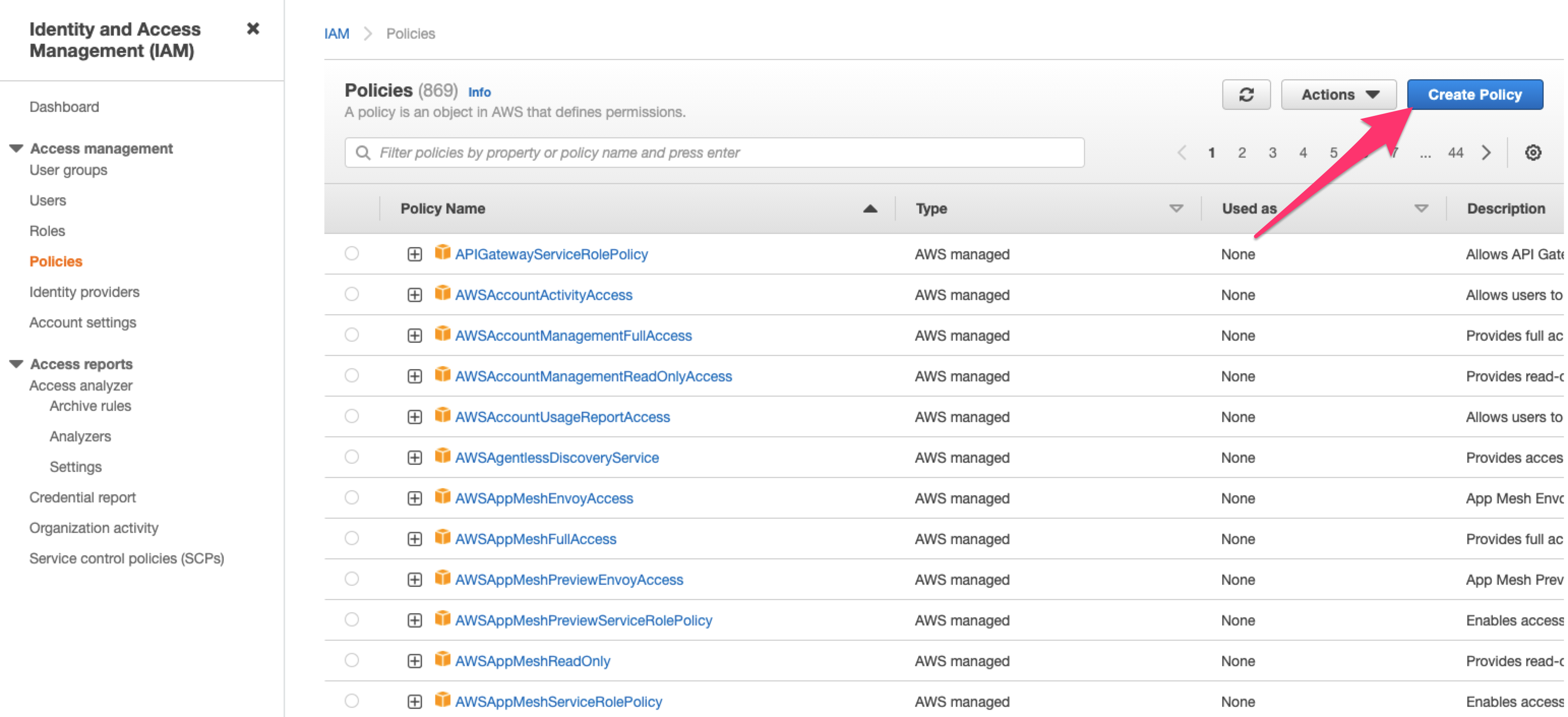Click AWSAppMeshReadOnly orange box icon

(x=442, y=660)
